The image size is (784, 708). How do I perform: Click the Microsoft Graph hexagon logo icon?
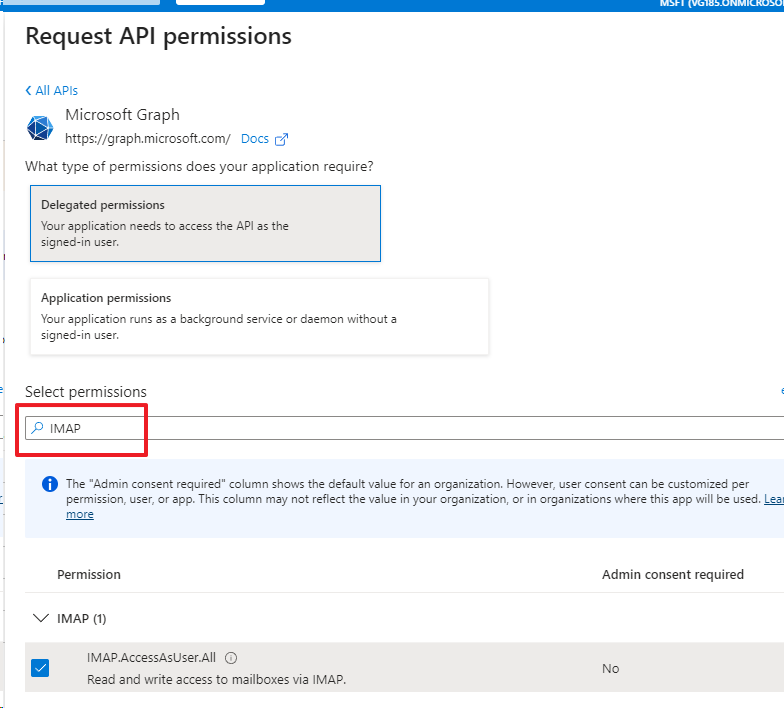[x=40, y=128]
